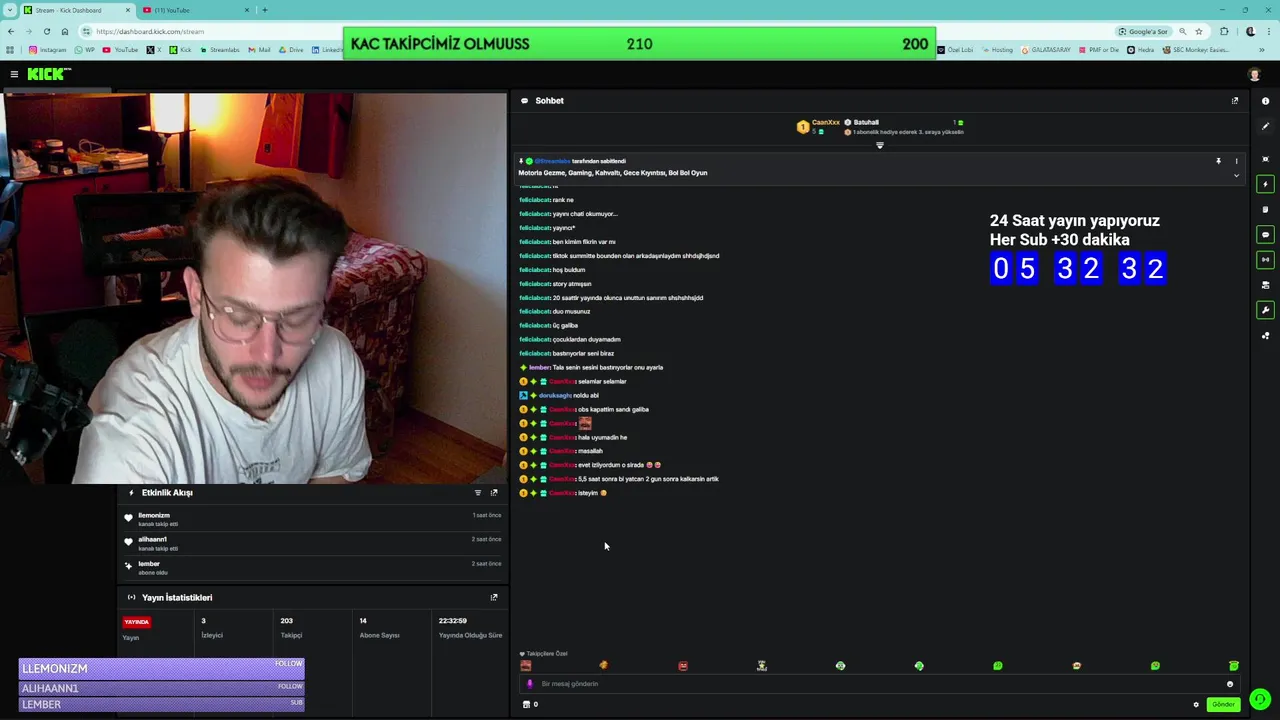Switch to the YouTube browser tab
The height and width of the screenshot is (720, 1280).
[x=195, y=10]
